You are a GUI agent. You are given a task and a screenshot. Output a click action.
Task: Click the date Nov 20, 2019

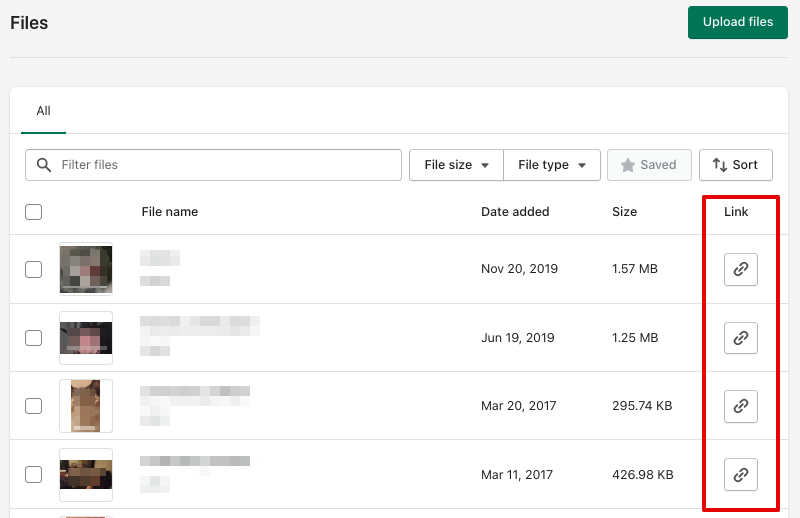coord(519,269)
